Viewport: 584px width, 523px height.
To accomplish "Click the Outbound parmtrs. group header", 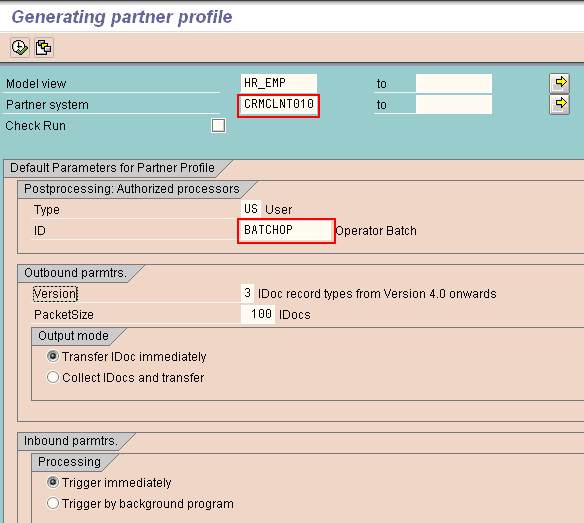I will 75,273.
